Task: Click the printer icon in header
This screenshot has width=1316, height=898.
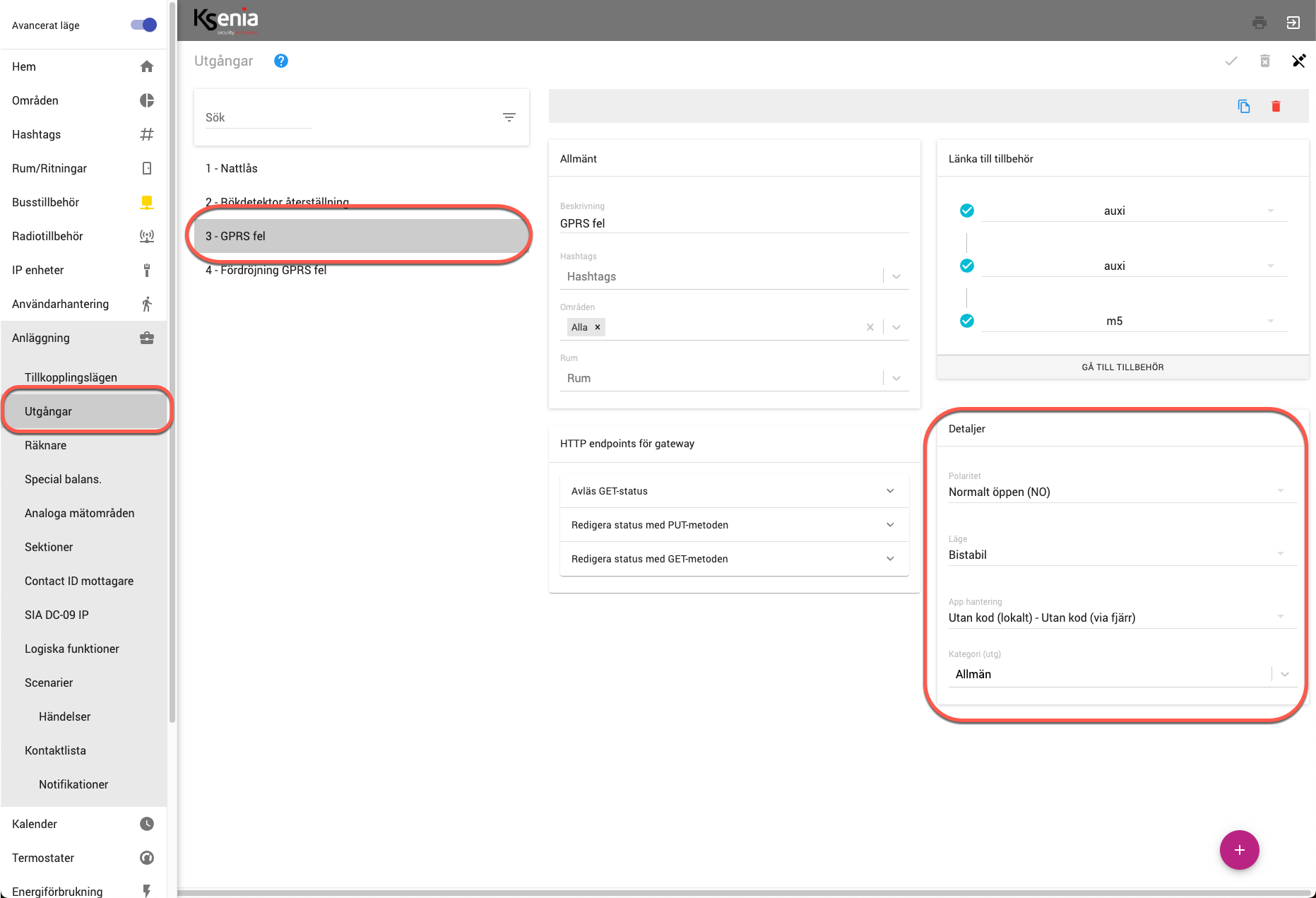Action: [x=1259, y=23]
